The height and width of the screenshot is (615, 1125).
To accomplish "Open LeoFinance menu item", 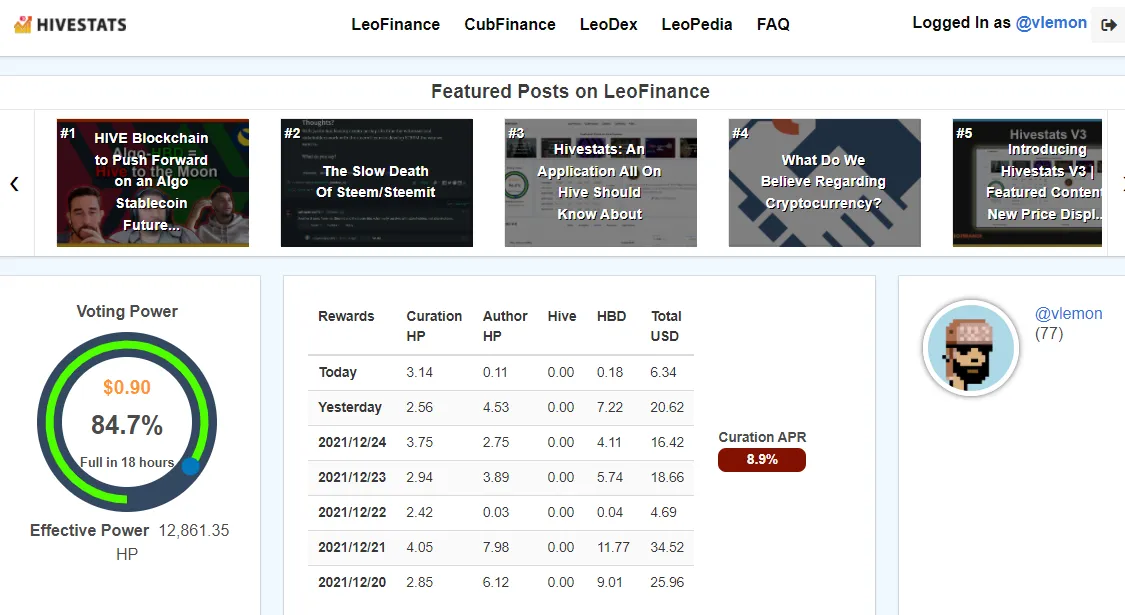I will tap(395, 24).
